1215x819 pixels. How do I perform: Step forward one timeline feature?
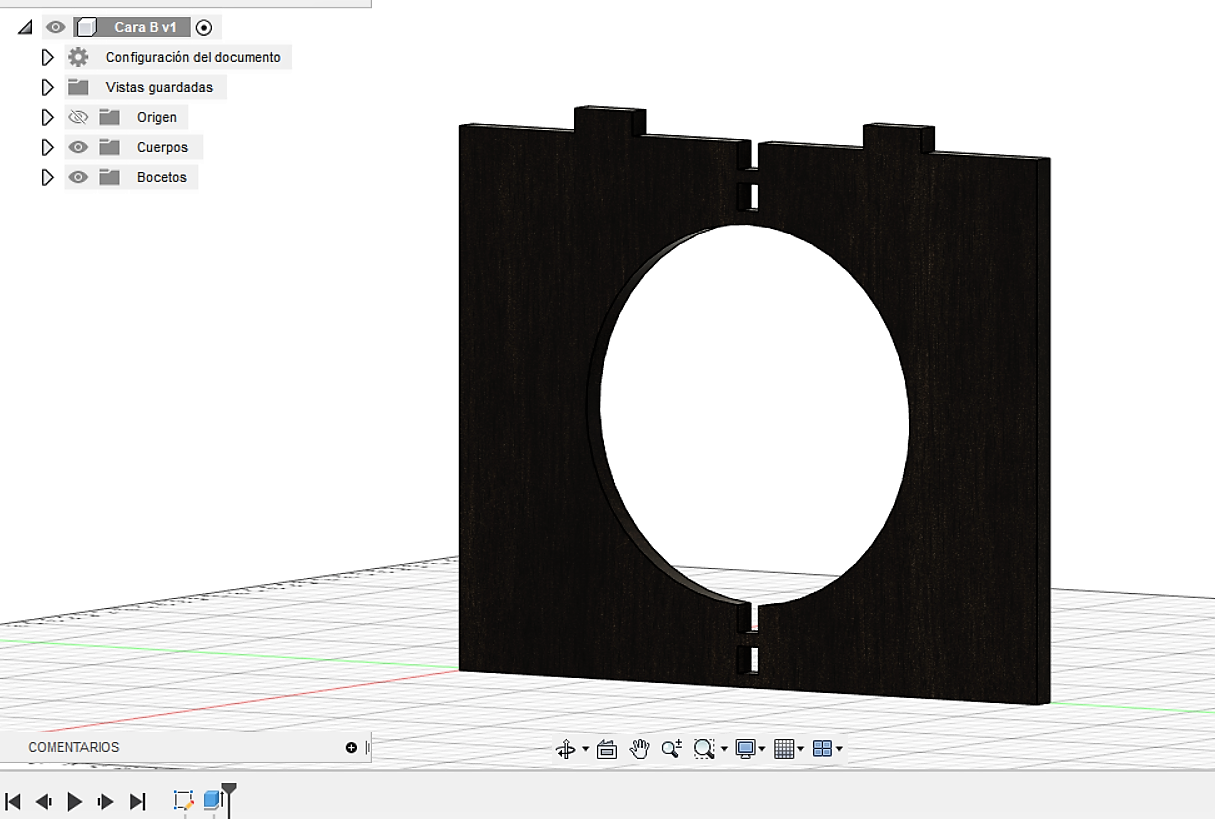pyautogui.click(x=106, y=801)
